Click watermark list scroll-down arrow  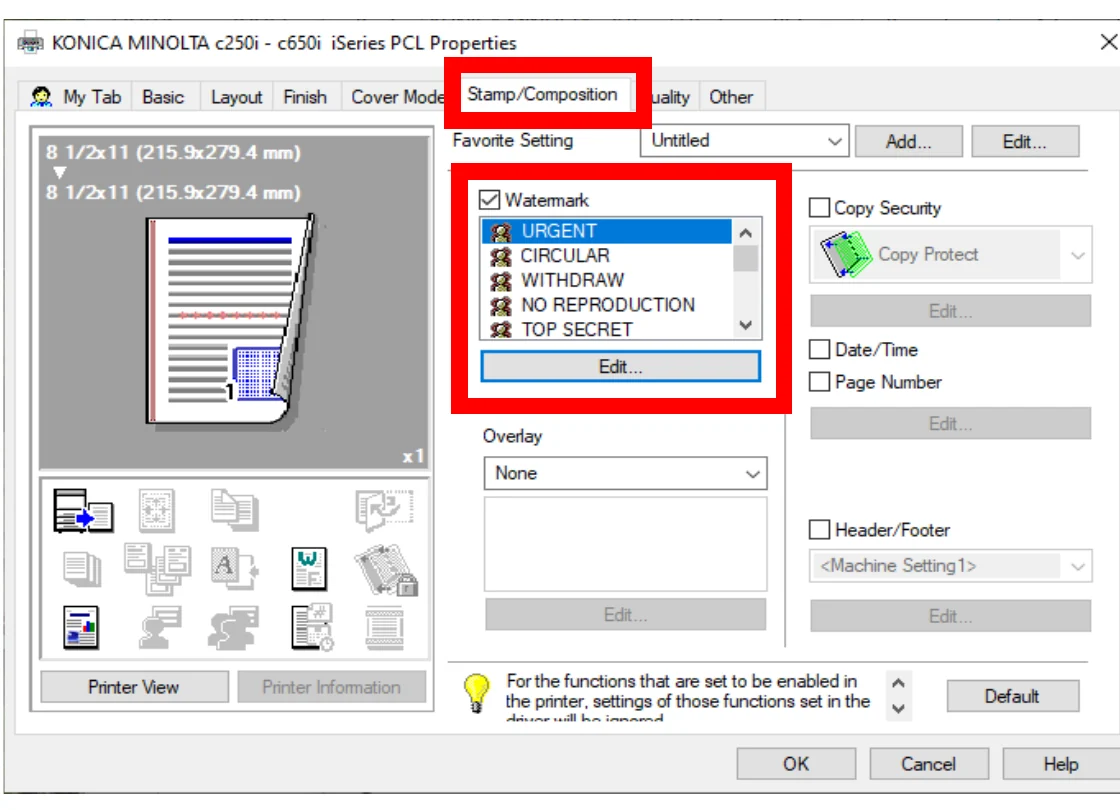pos(746,325)
